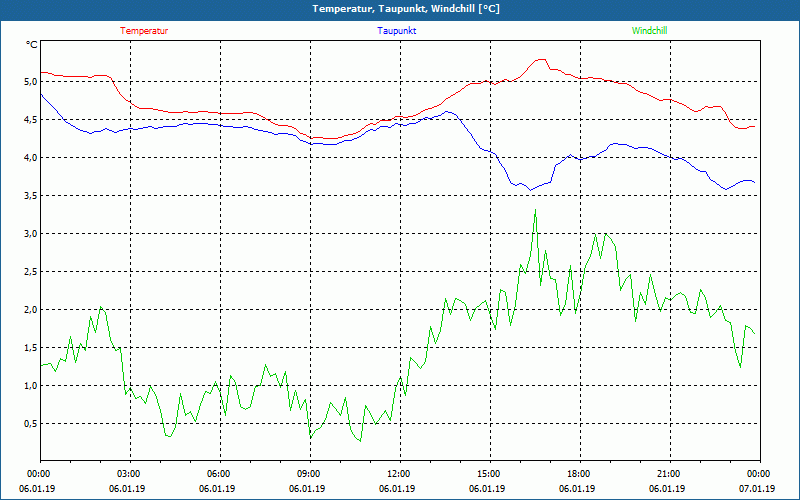
Task: Click the 0,5 y-axis value
Action: [x=31, y=423]
